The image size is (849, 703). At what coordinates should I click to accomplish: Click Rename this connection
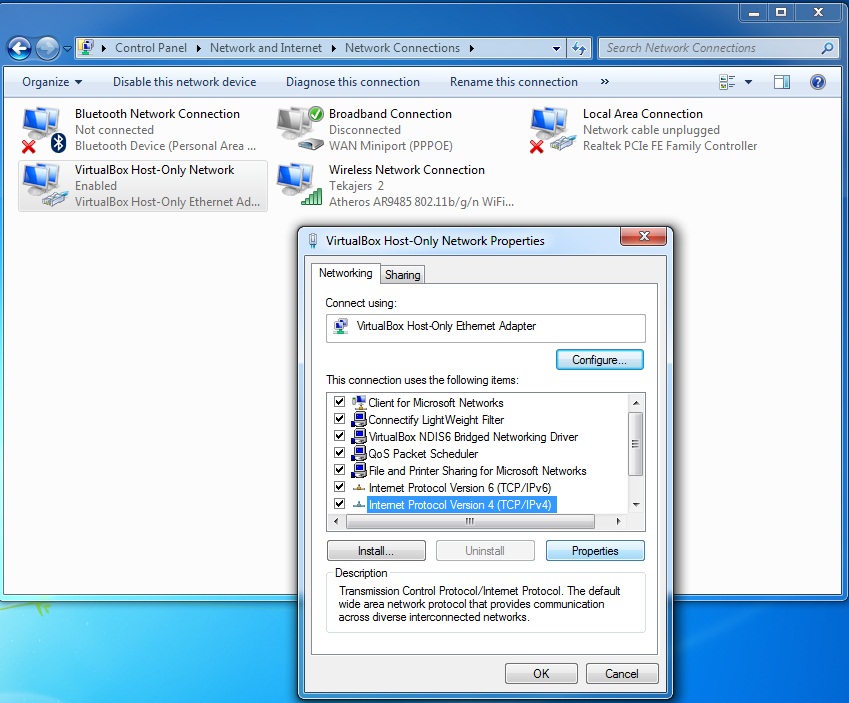pos(514,82)
